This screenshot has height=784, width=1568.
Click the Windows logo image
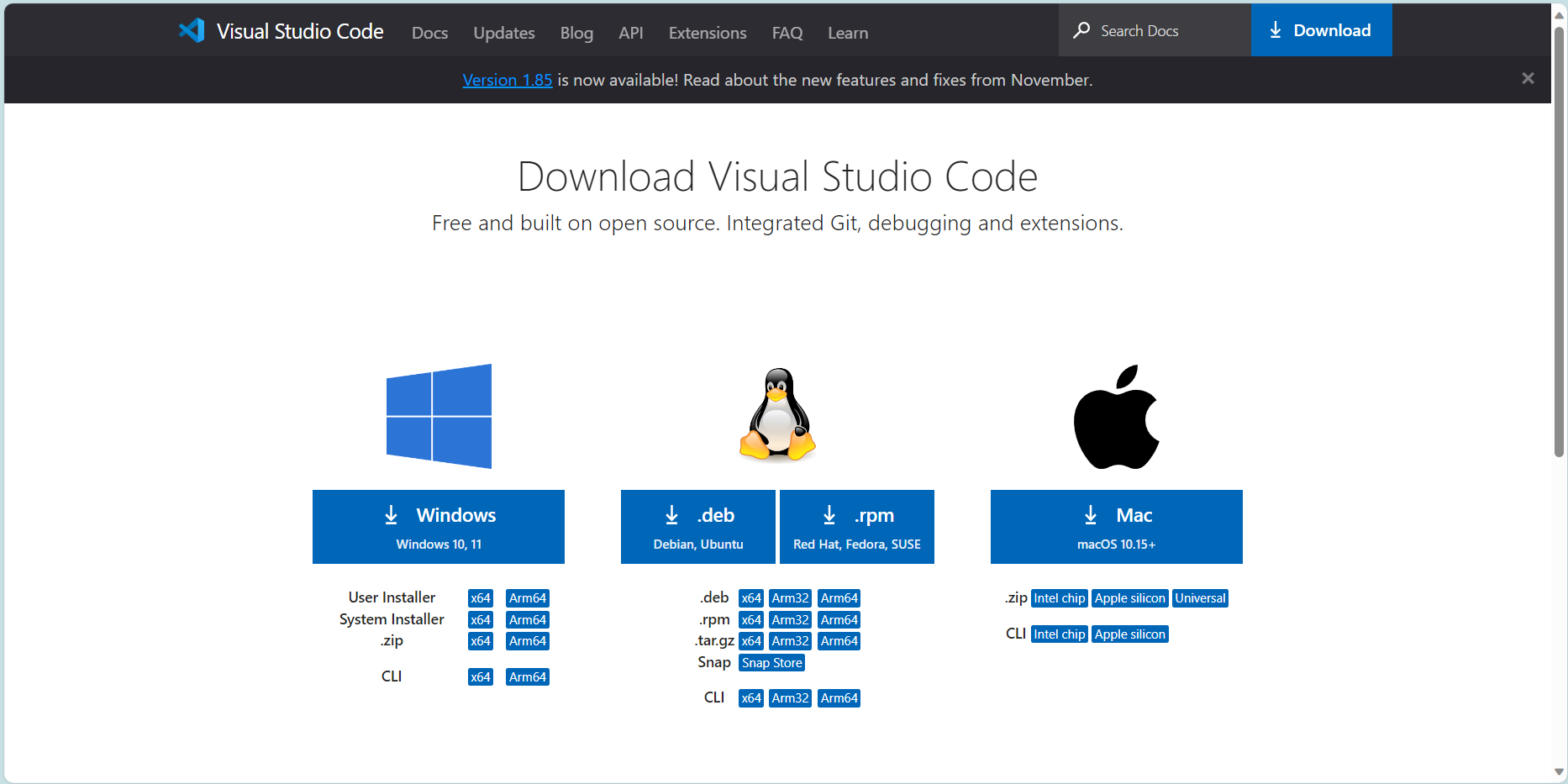point(439,416)
